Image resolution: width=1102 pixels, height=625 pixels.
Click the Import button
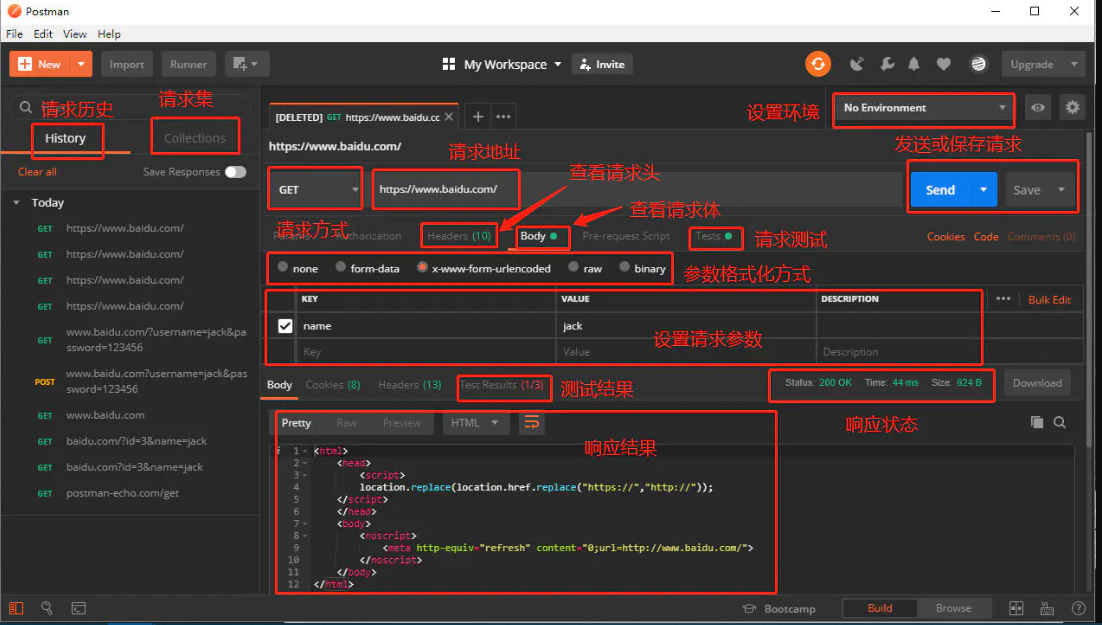127,64
